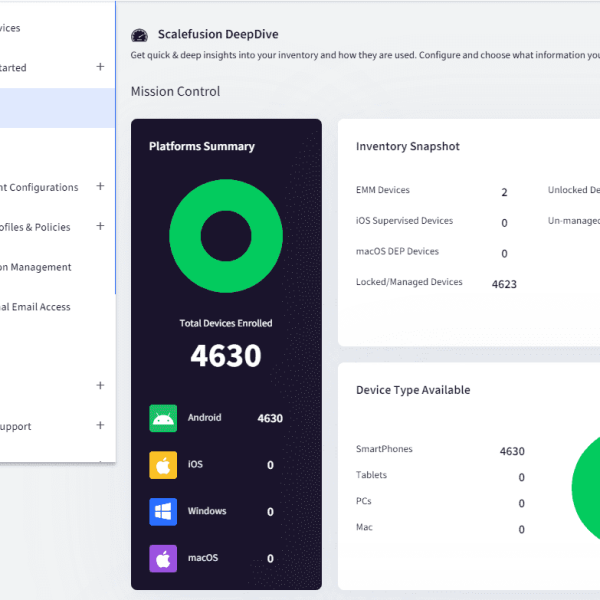Click the PCs value 0
The height and width of the screenshot is (600, 600).
[521, 504]
